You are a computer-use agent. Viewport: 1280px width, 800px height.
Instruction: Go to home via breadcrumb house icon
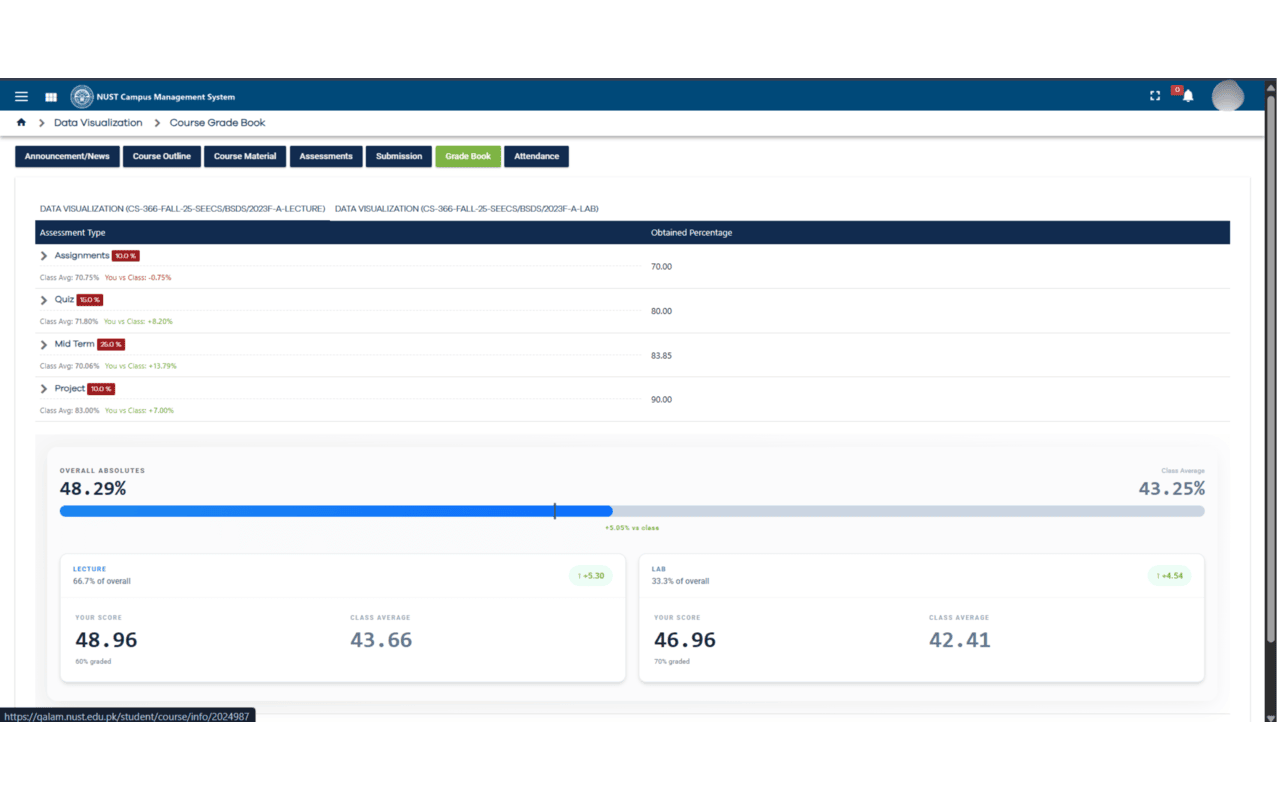(21, 122)
